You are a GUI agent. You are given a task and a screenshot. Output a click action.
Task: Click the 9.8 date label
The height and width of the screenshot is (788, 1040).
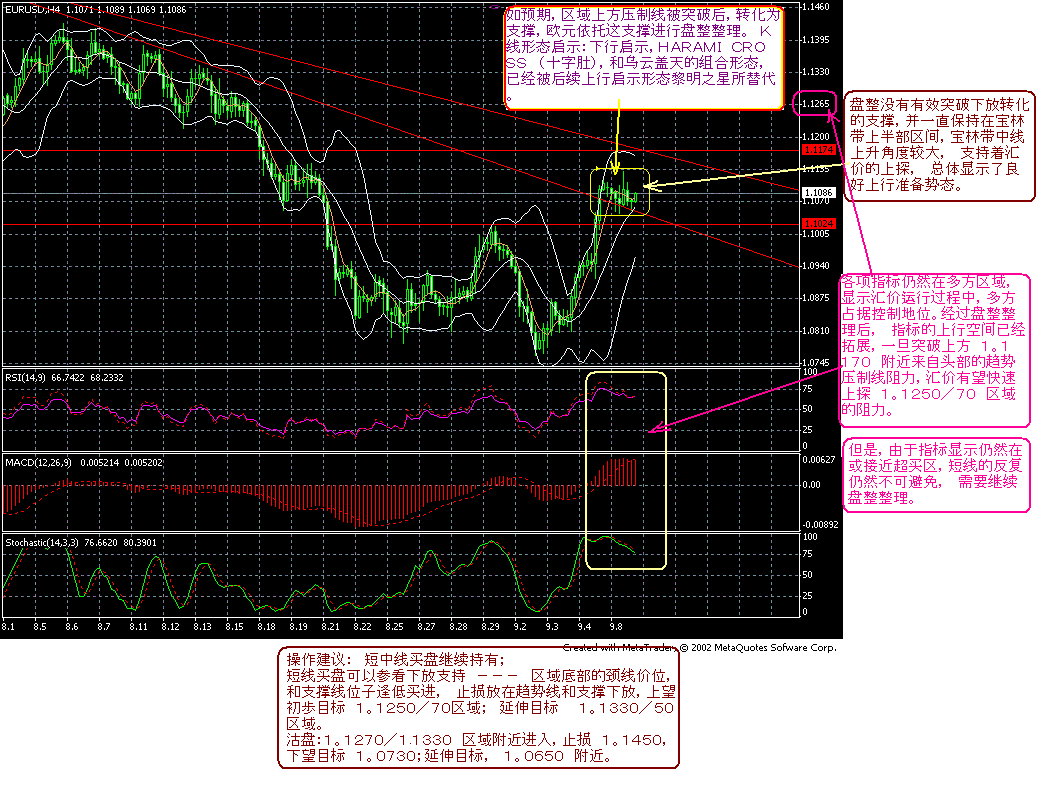[x=616, y=626]
